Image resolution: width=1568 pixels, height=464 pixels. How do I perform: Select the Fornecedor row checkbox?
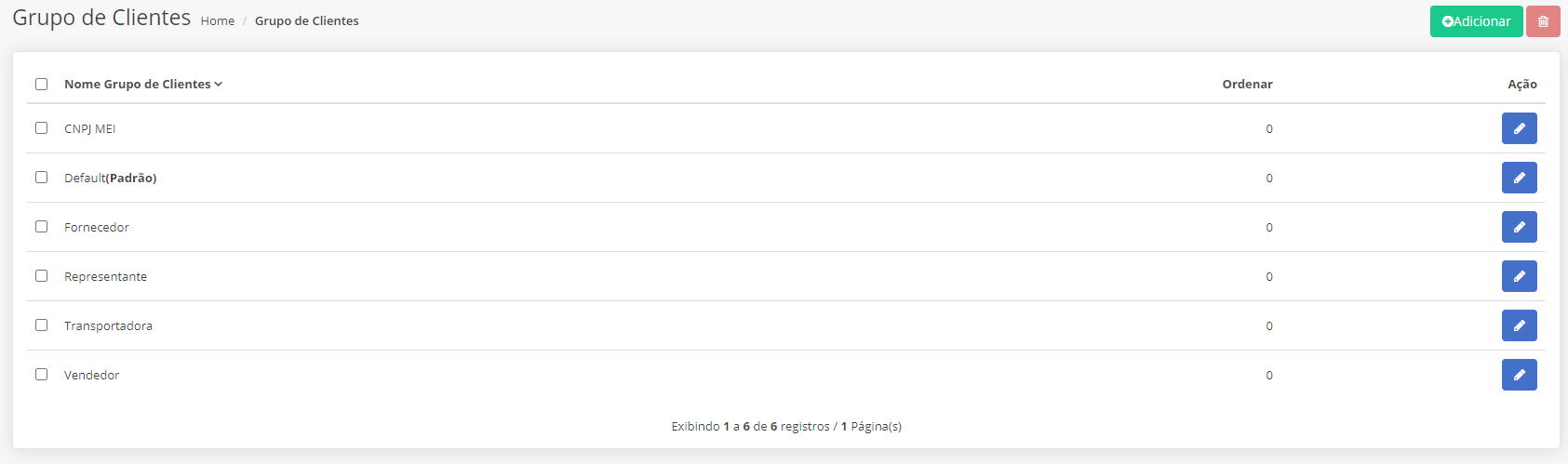(41, 226)
